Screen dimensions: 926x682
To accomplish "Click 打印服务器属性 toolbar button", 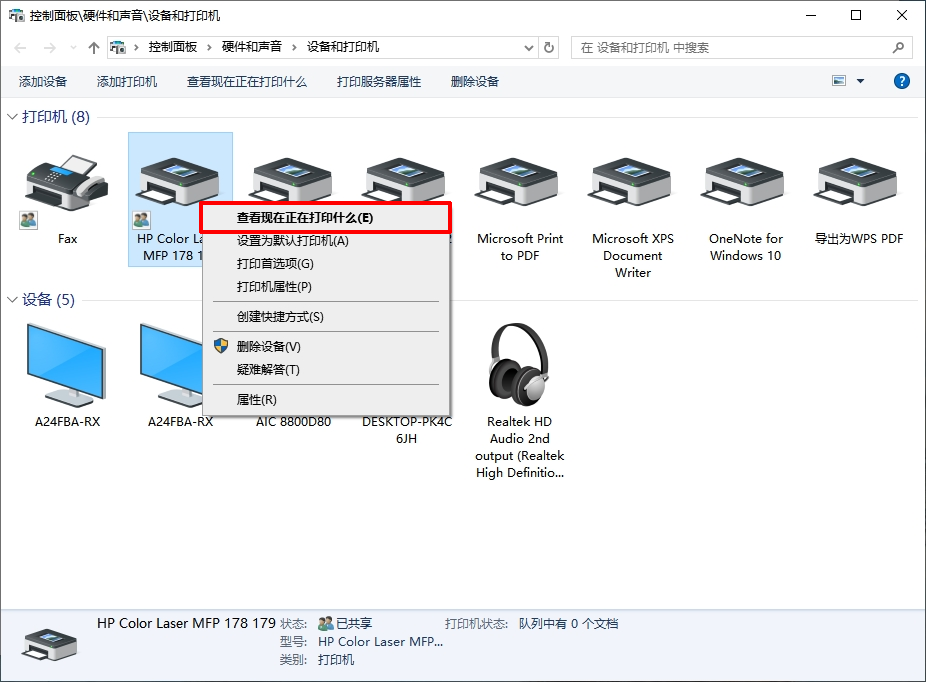I will tap(379, 81).
